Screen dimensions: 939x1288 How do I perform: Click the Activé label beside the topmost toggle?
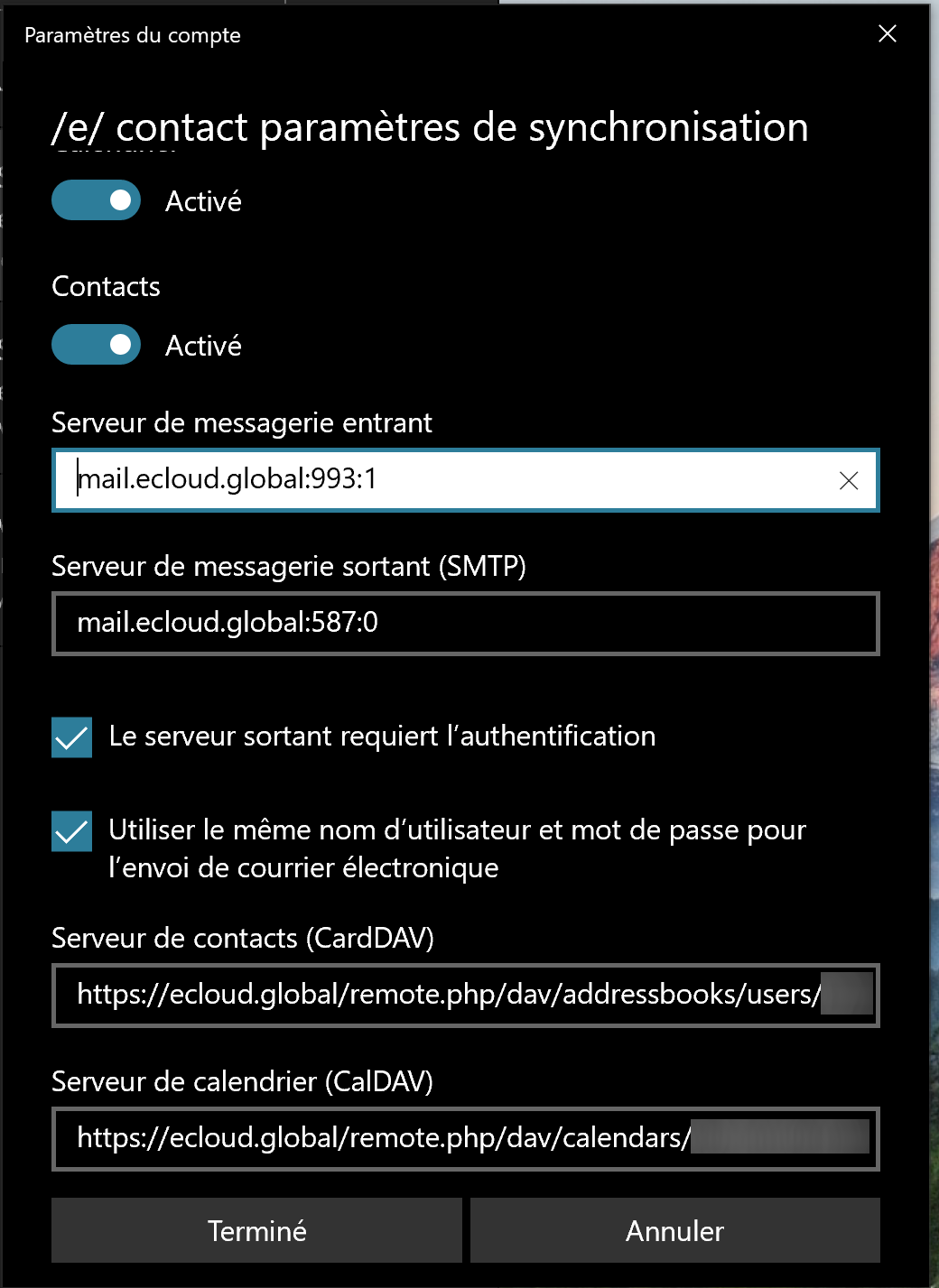203,201
